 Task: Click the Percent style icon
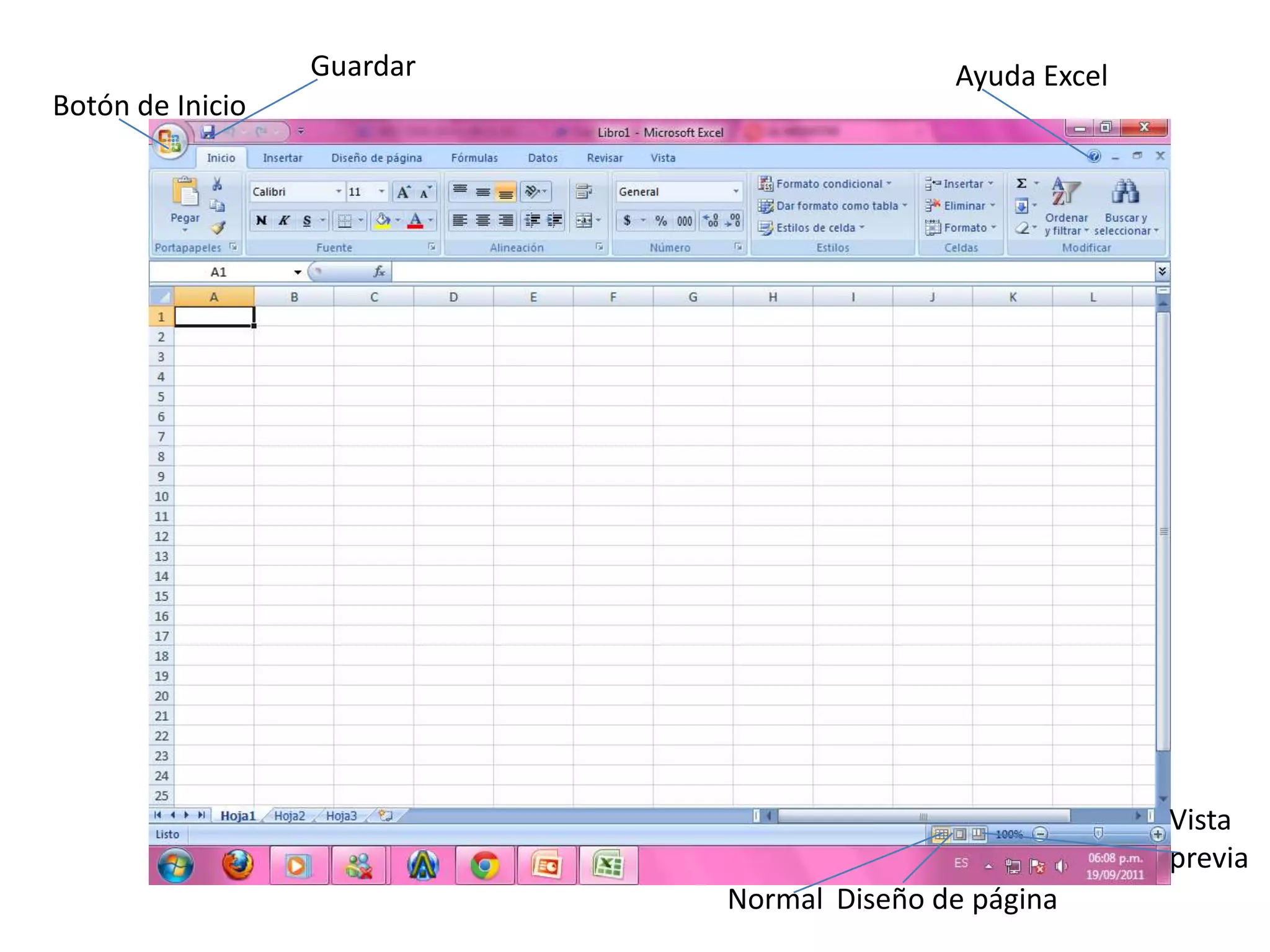pos(661,221)
